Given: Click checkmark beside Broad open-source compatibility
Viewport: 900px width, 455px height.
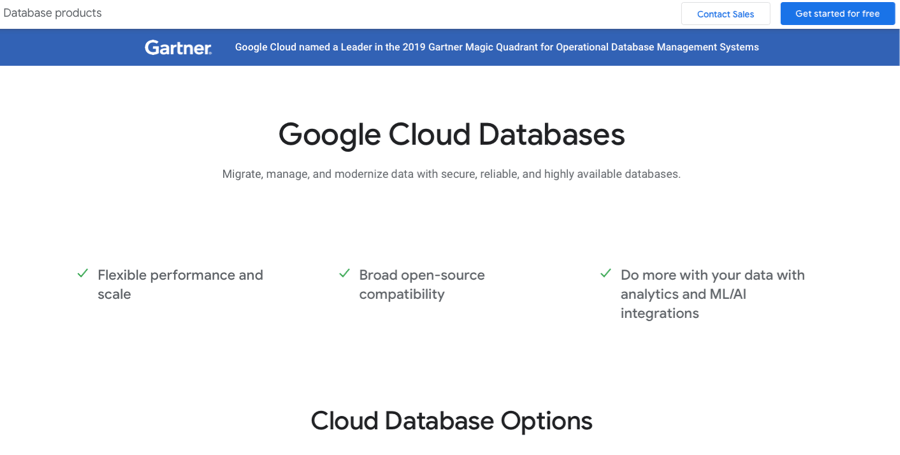Looking at the screenshot, I should click(344, 274).
